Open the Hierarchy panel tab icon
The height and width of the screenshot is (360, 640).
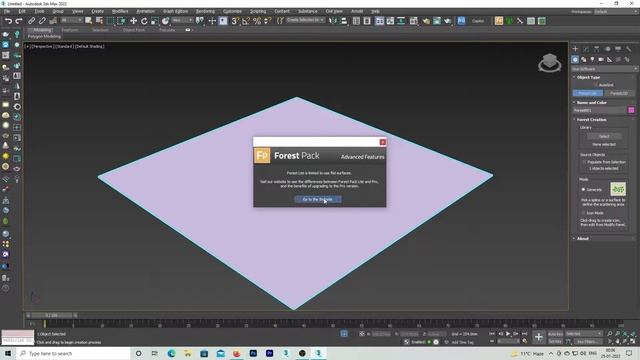coord(597,49)
